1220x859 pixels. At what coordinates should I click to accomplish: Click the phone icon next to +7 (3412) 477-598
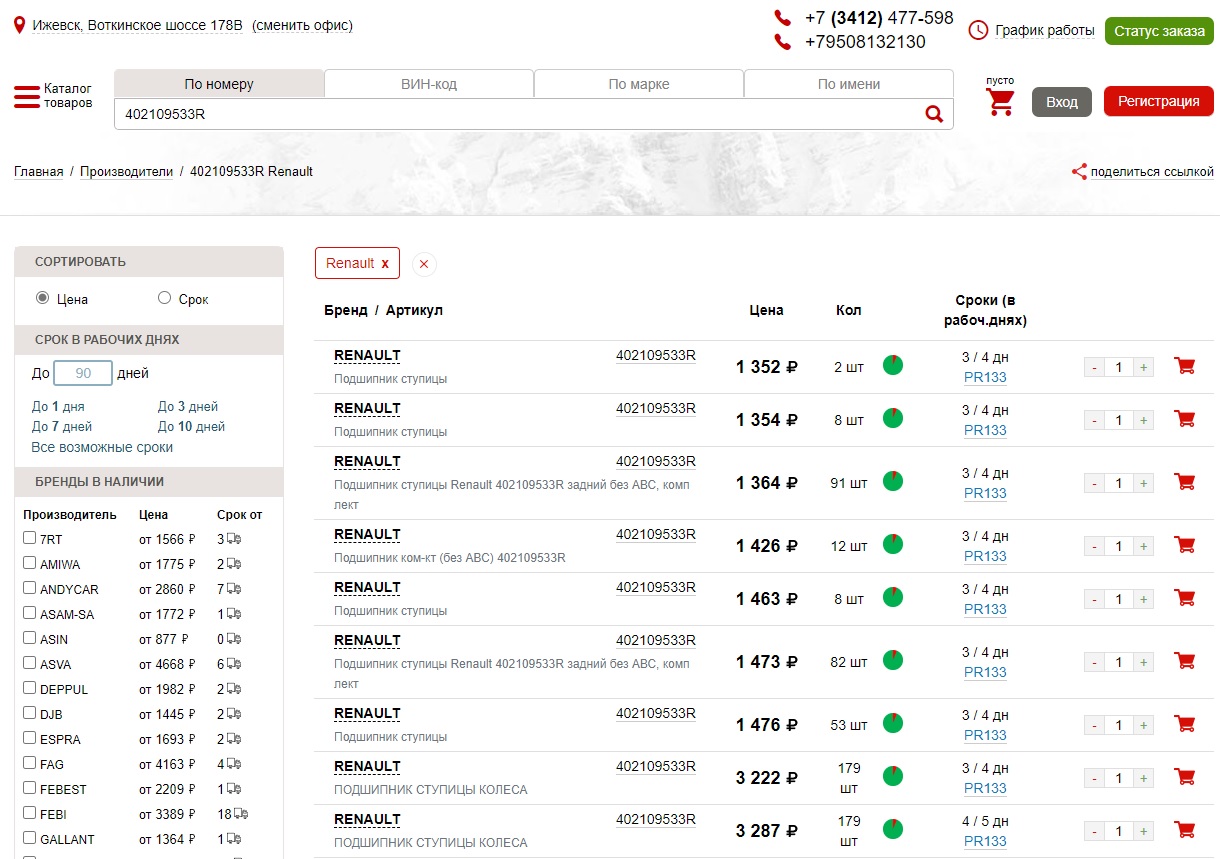point(783,18)
